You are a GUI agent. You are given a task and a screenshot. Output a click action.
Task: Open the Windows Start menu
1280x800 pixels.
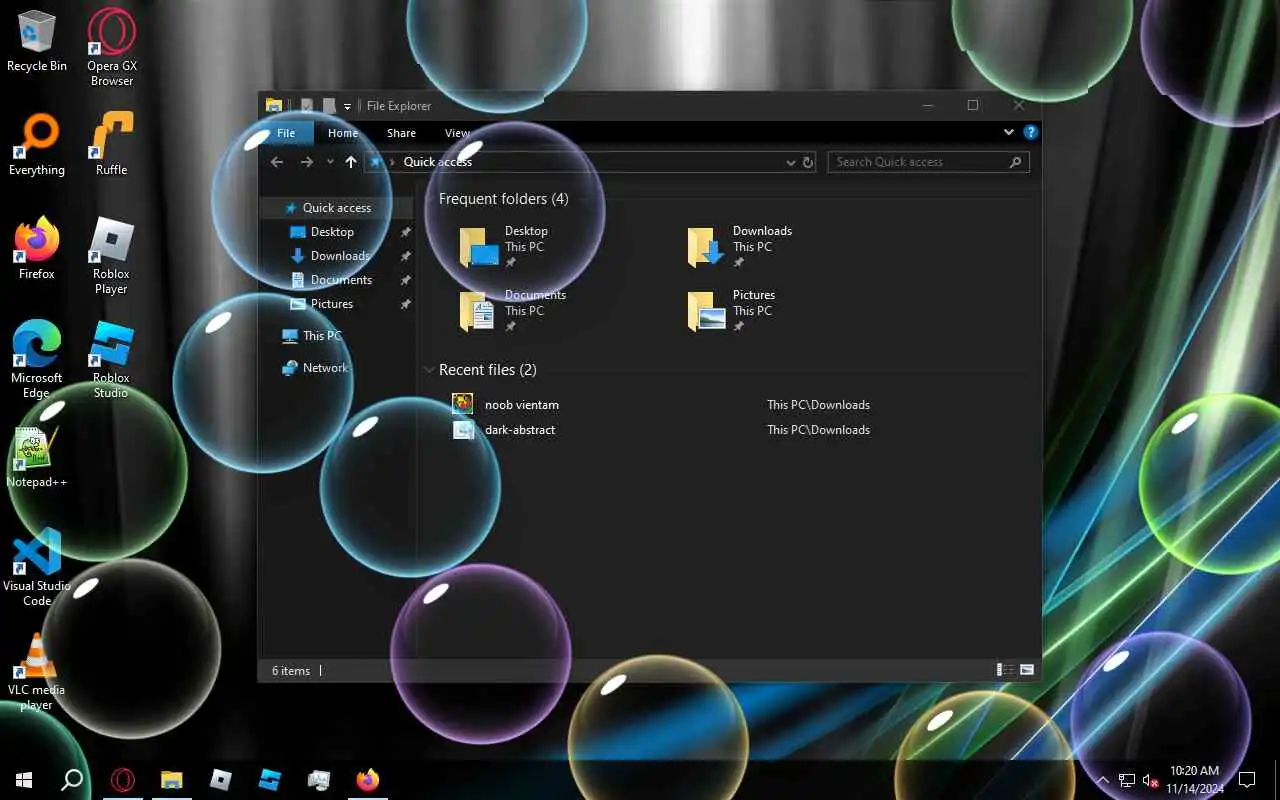pos(24,780)
